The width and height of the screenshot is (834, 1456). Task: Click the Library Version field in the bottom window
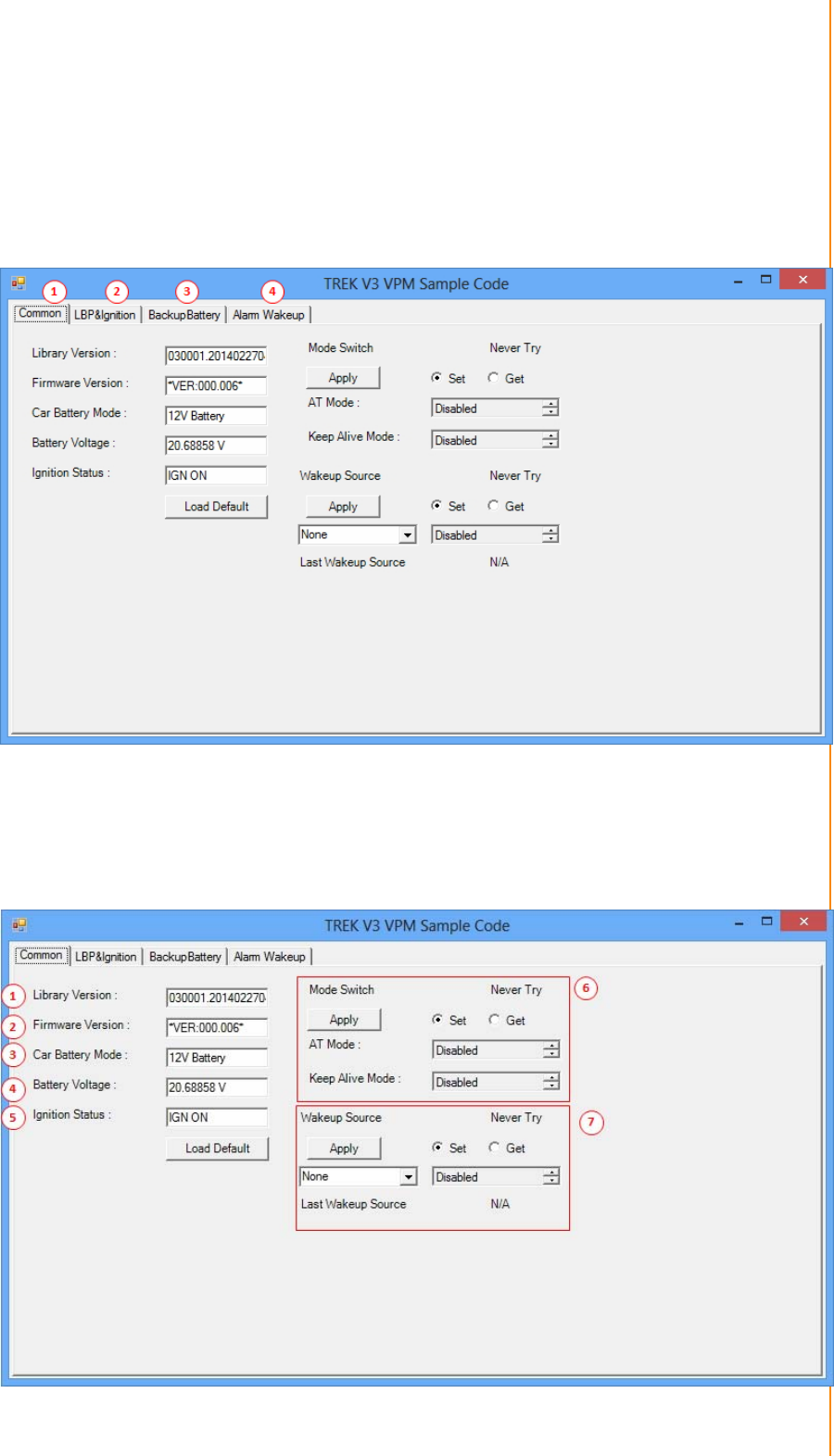(x=217, y=998)
